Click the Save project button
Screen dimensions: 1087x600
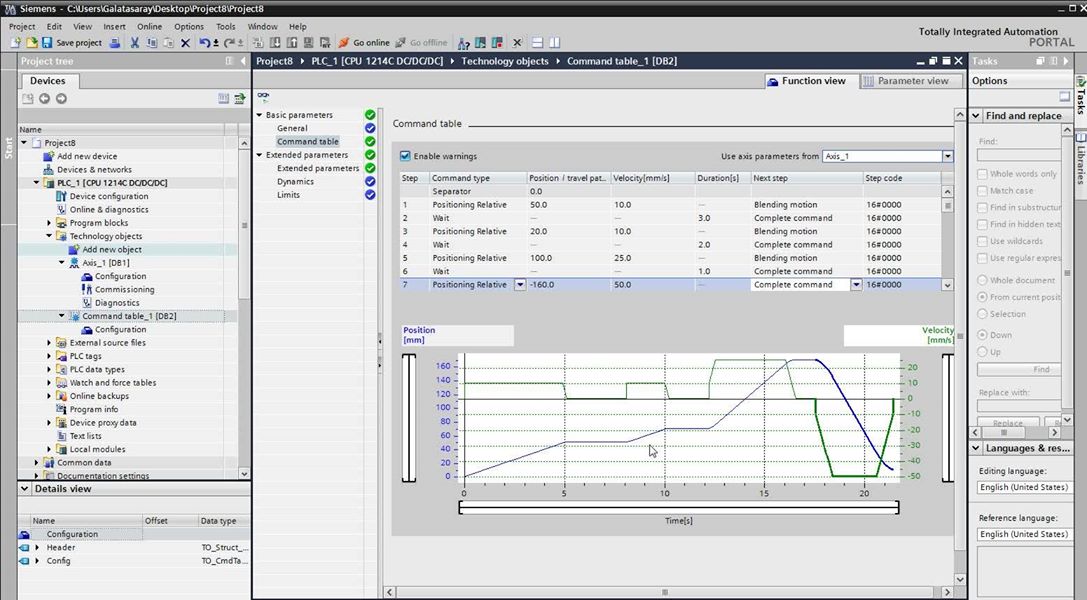(x=72, y=43)
